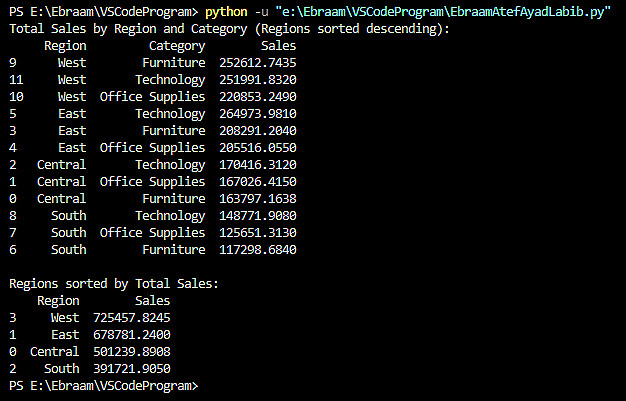Click the sales value 208291.2040

tap(257, 130)
